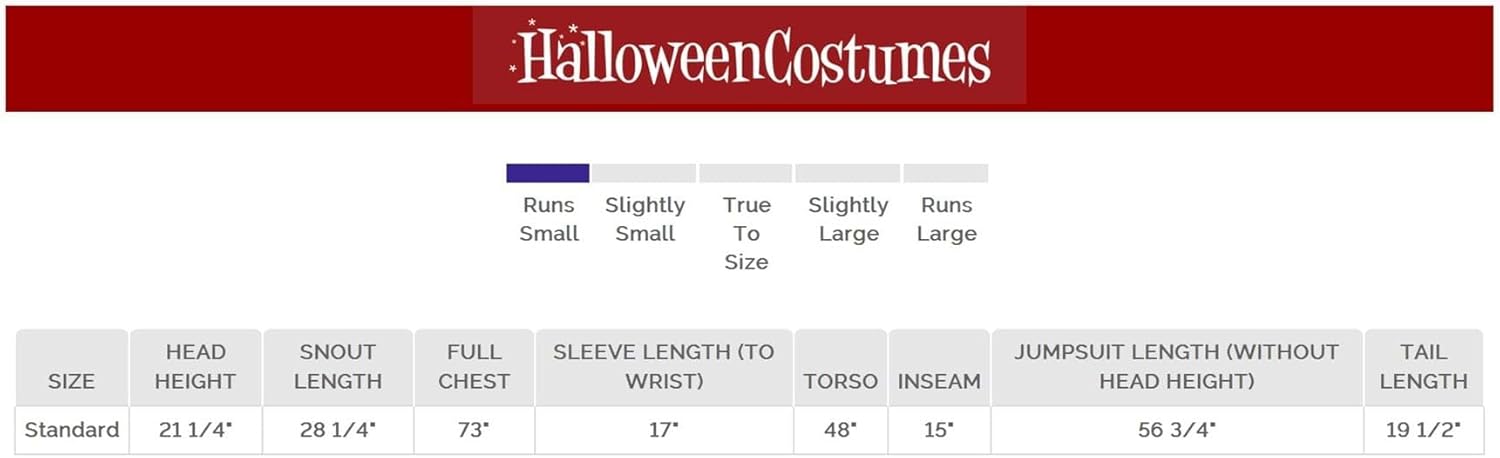Click the SLEEVE LENGTH (TO WRIST) header
Screen dimensions: 1500x458
(x=664, y=367)
